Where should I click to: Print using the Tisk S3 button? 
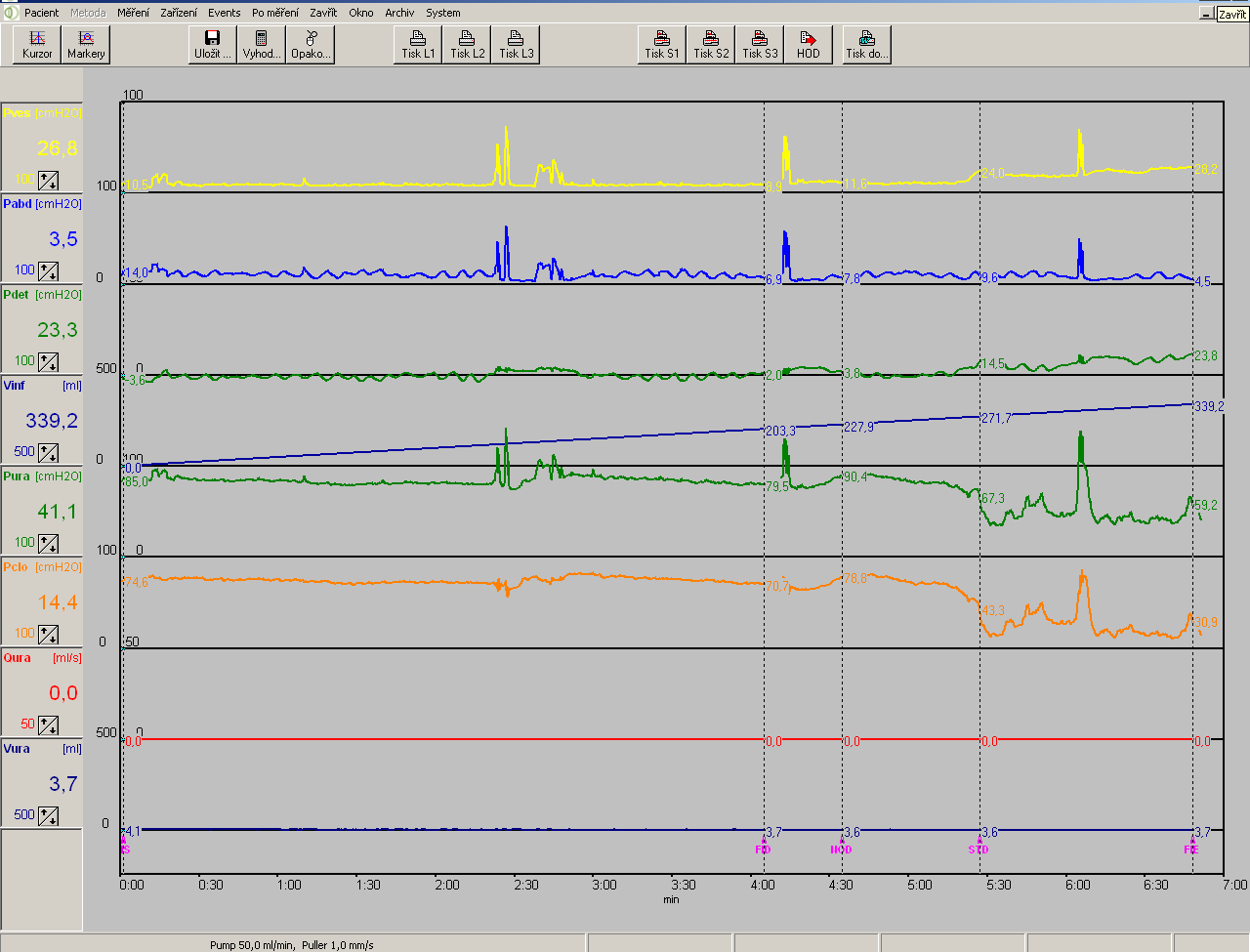(x=760, y=45)
